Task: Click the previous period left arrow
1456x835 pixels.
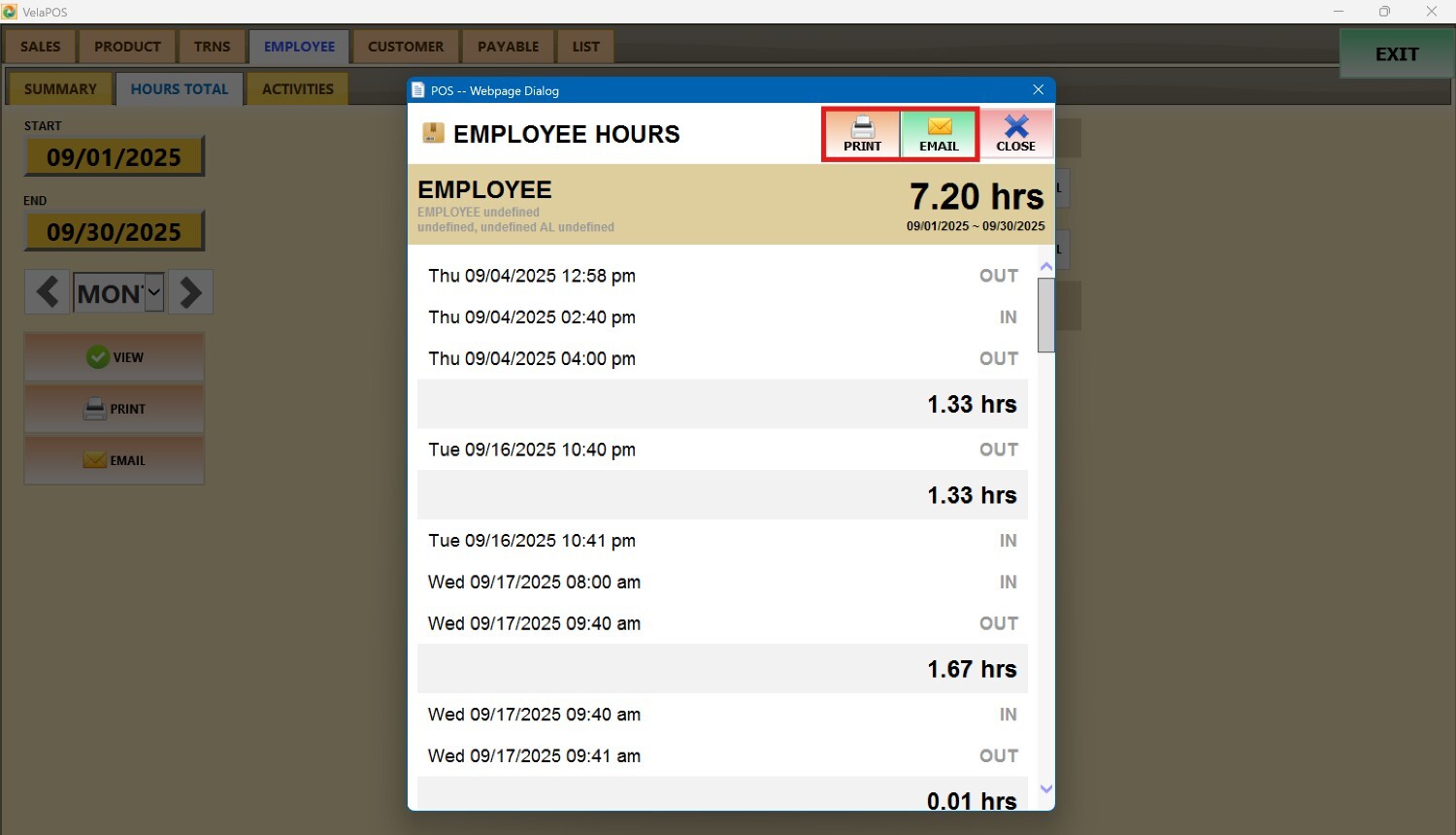Action: coord(47,292)
